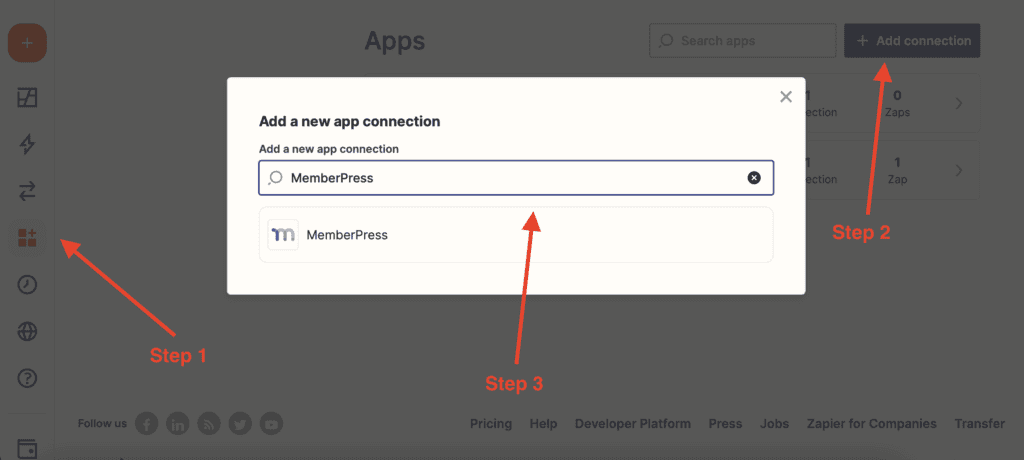Select the Apps grid icon in sidebar
The height and width of the screenshot is (460, 1024).
tap(27, 238)
